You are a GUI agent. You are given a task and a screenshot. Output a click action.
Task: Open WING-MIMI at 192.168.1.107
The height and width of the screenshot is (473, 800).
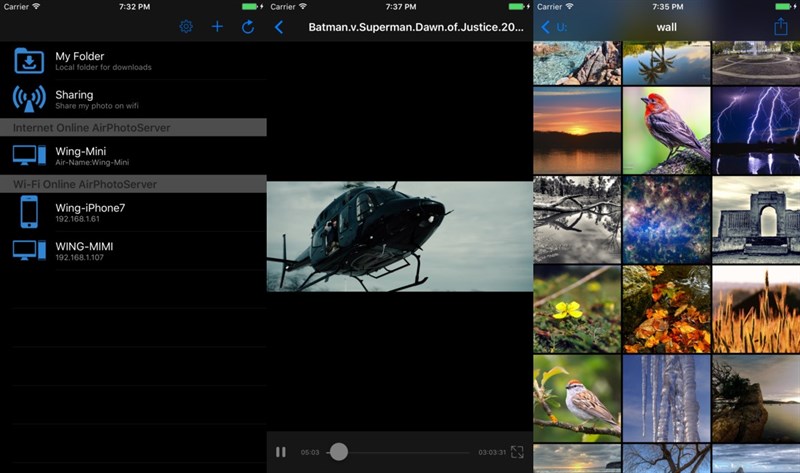pyautogui.click(x=133, y=251)
